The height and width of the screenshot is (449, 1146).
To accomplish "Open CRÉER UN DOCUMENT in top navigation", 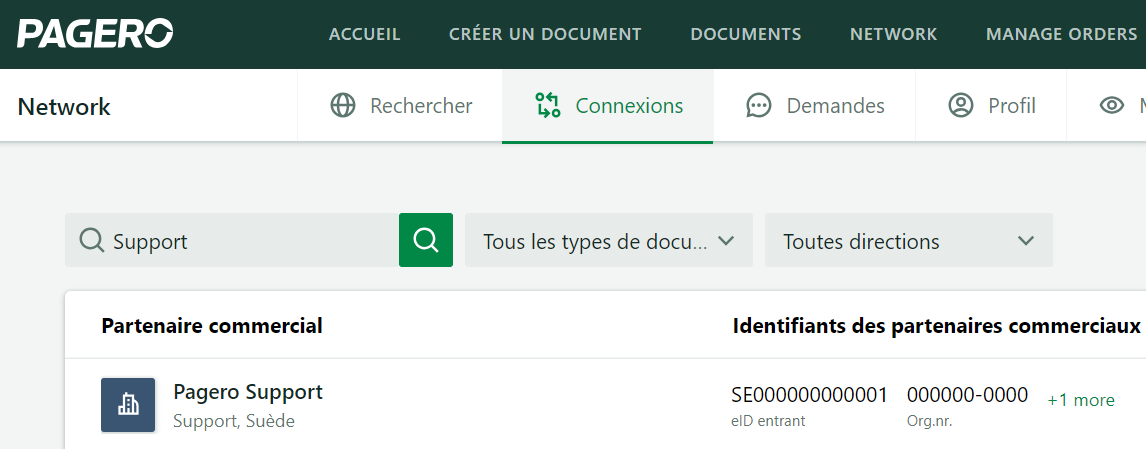I will 545,34.
